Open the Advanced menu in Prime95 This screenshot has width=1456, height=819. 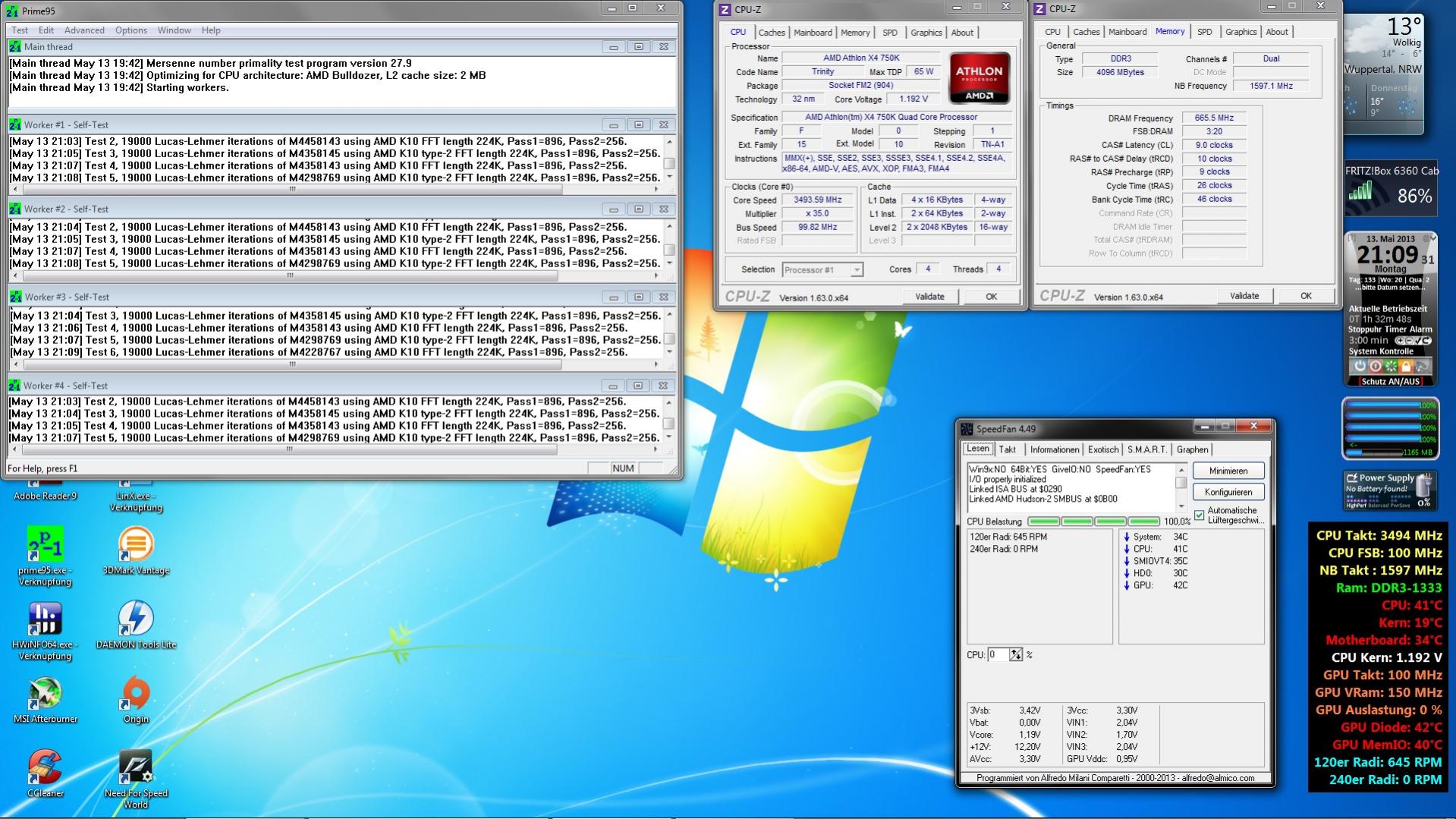tap(84, 30)
